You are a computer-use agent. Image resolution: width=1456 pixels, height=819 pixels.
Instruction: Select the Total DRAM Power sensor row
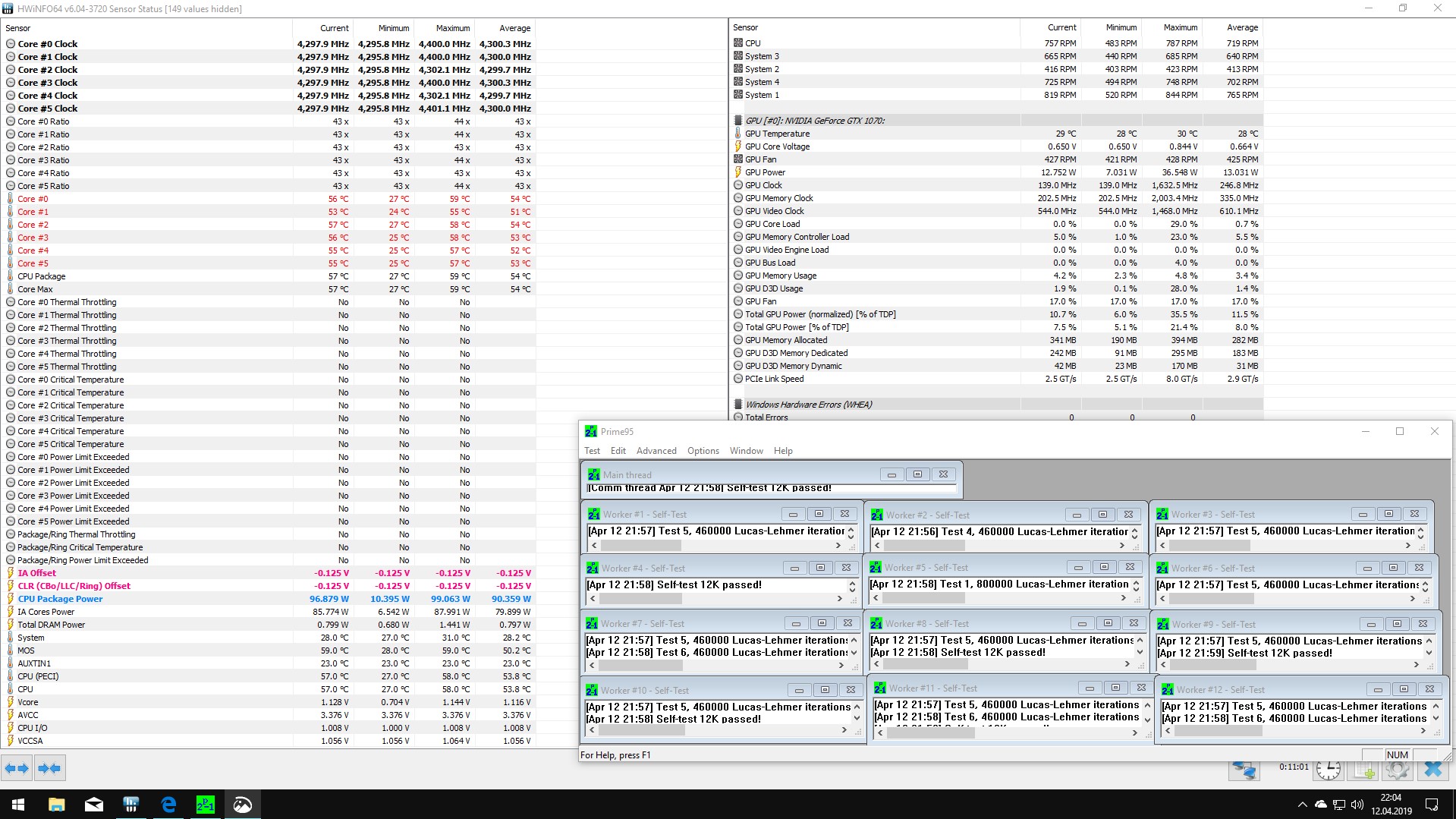(269, 625)
